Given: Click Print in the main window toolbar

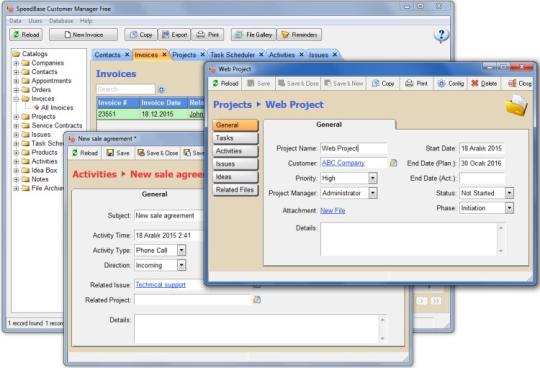Looking at the screenshot, I should pyautogui.click(x=208, y=35).
